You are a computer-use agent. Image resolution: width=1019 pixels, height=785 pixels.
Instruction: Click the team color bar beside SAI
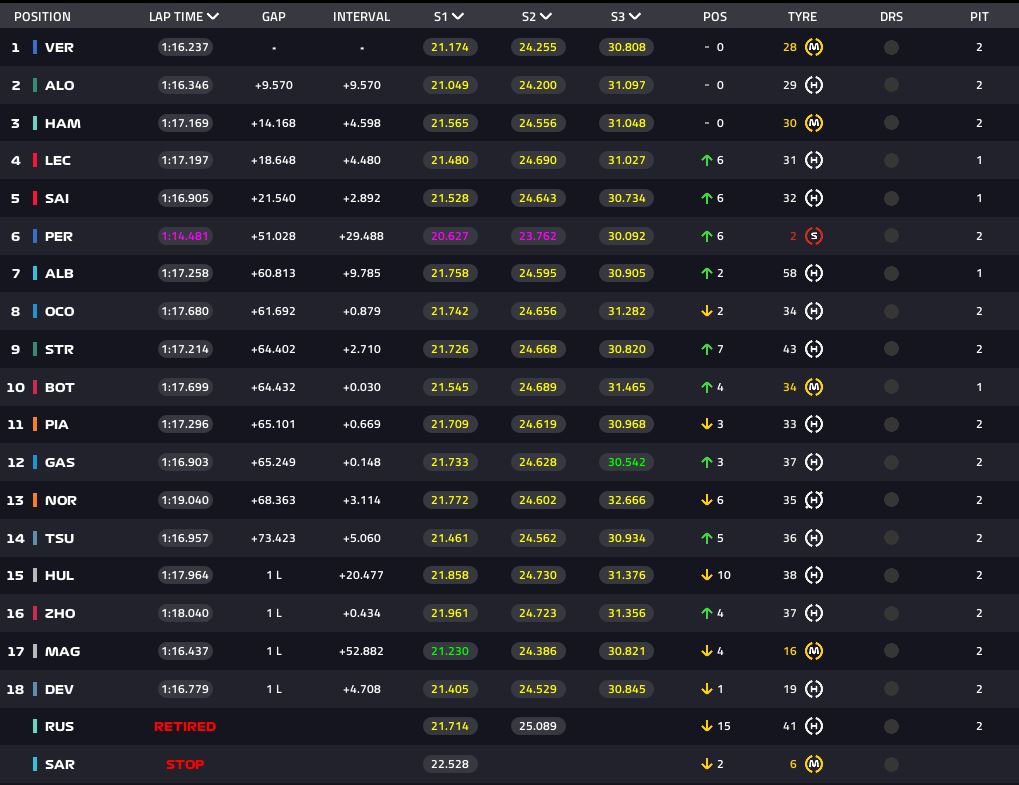point(35,198)
